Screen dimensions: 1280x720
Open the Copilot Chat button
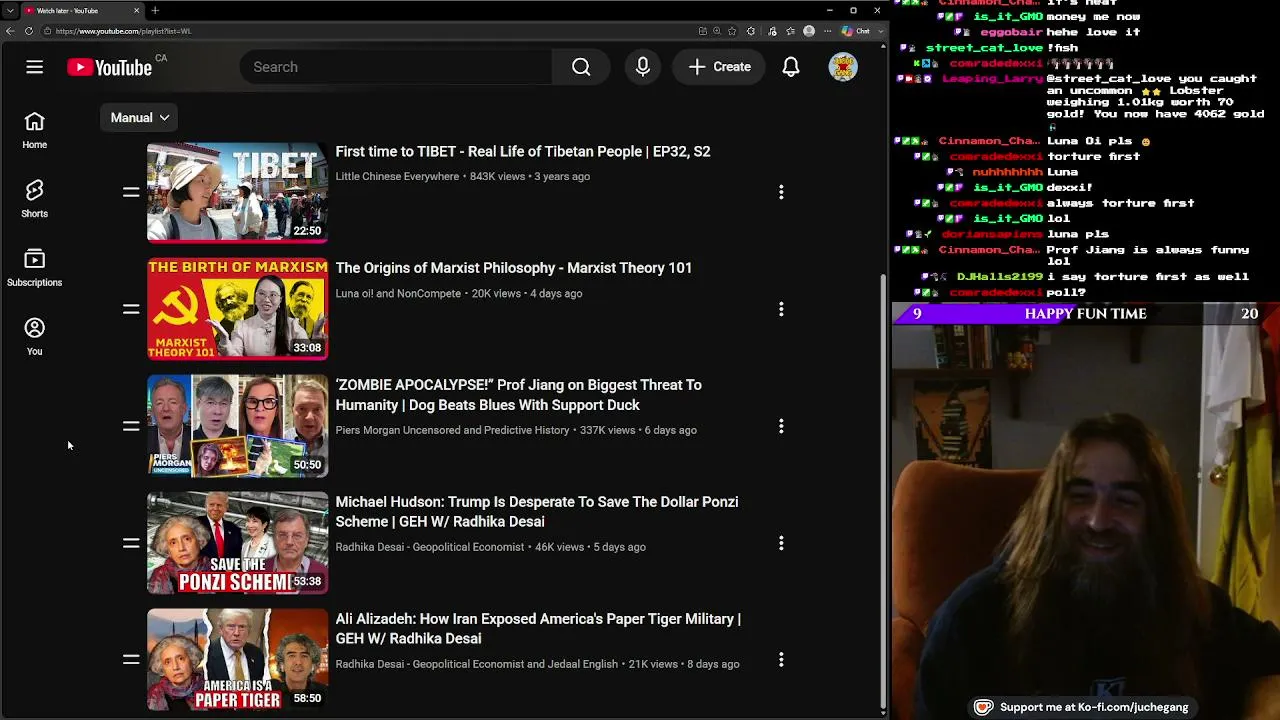click(x=857, y=31)
